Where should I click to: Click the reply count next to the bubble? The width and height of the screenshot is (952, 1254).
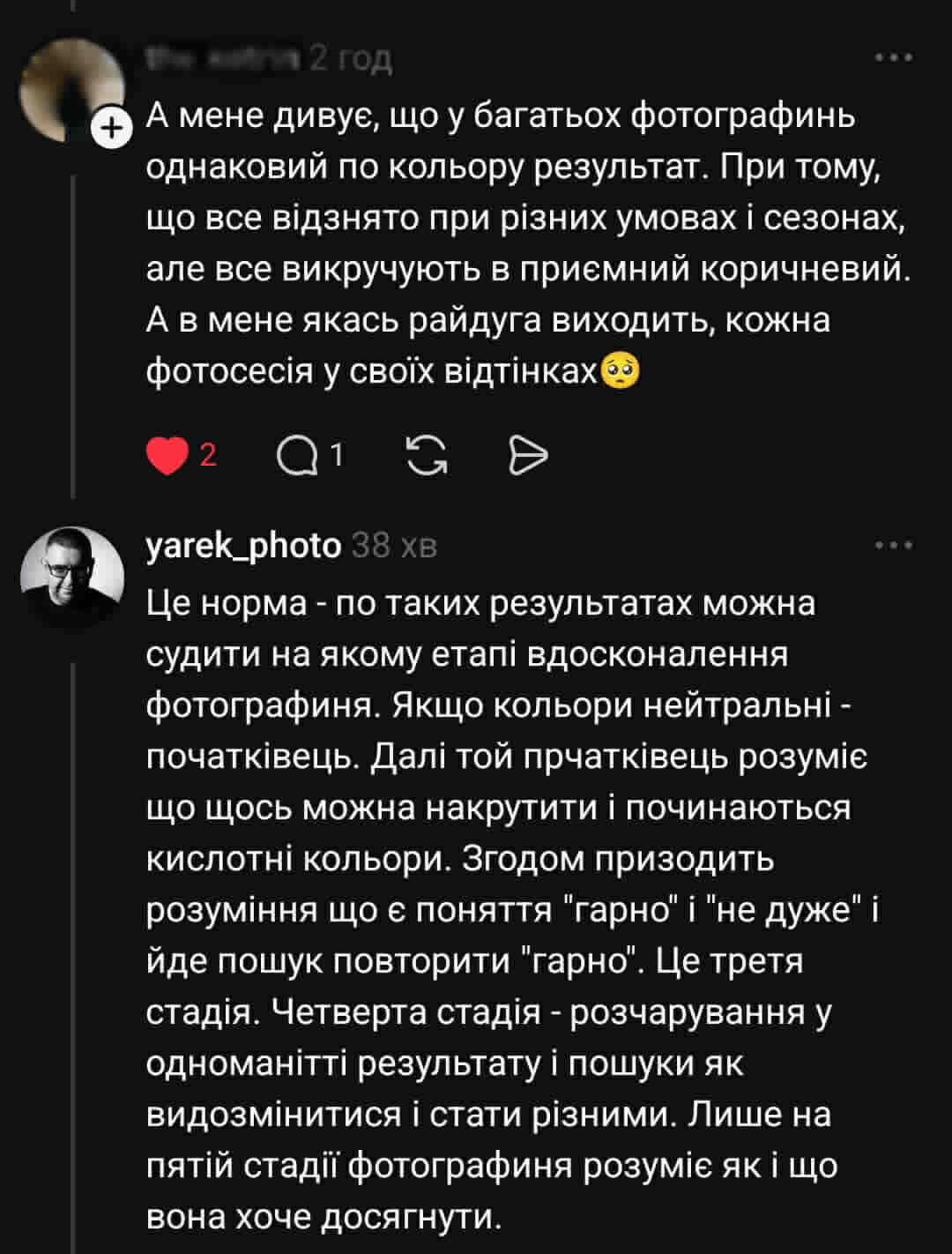(x=336, y=456)
